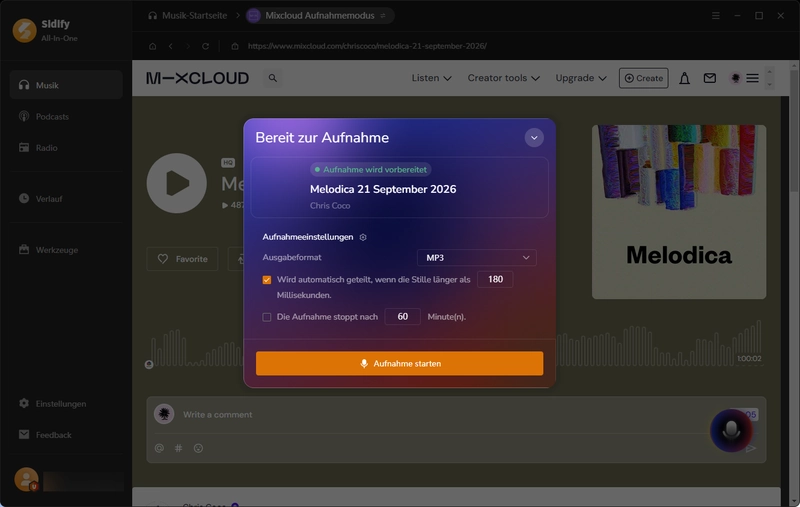Click the mixcloud URL address field

(367, 46)
